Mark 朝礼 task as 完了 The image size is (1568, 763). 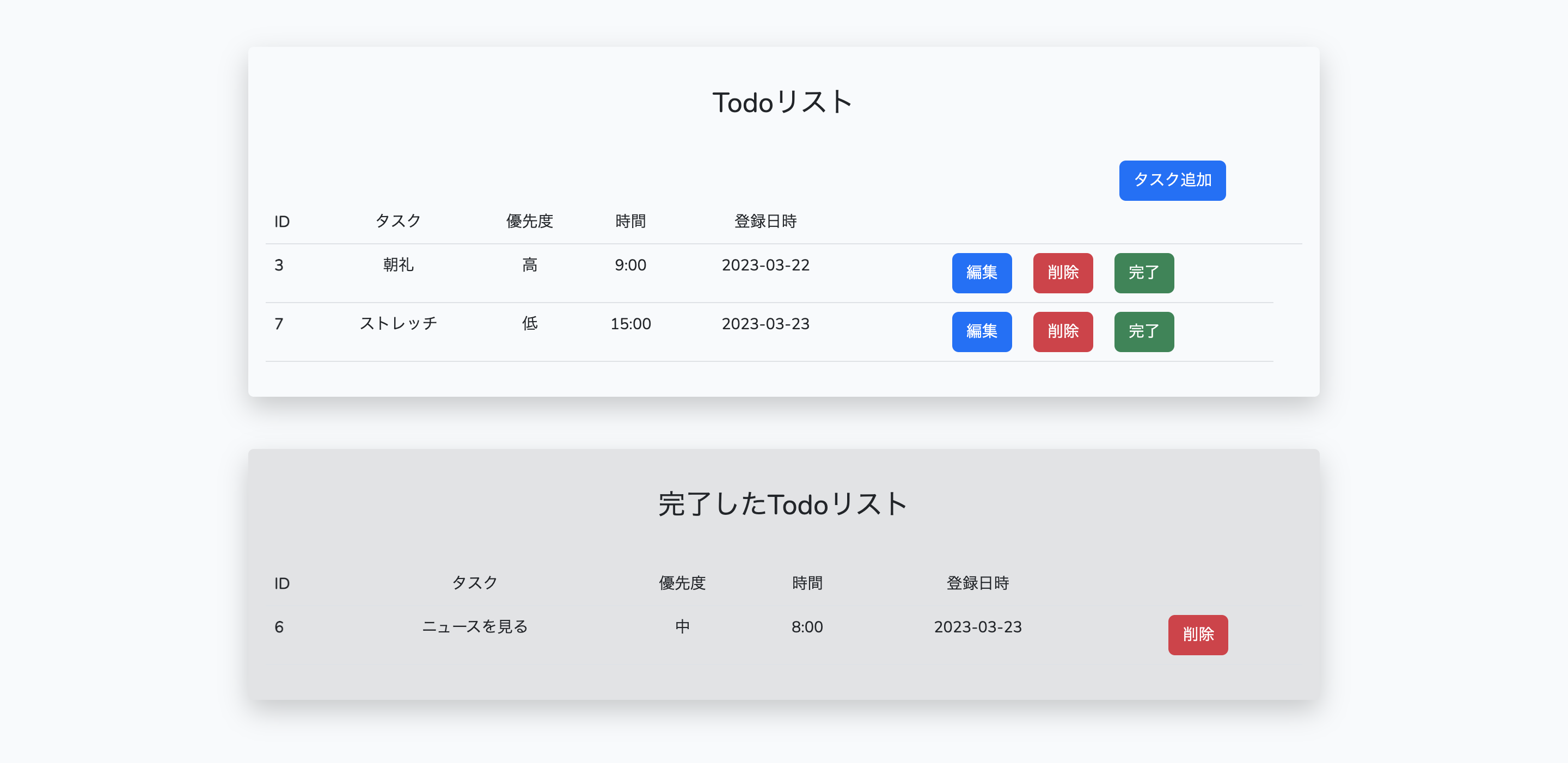point(1143,273)
